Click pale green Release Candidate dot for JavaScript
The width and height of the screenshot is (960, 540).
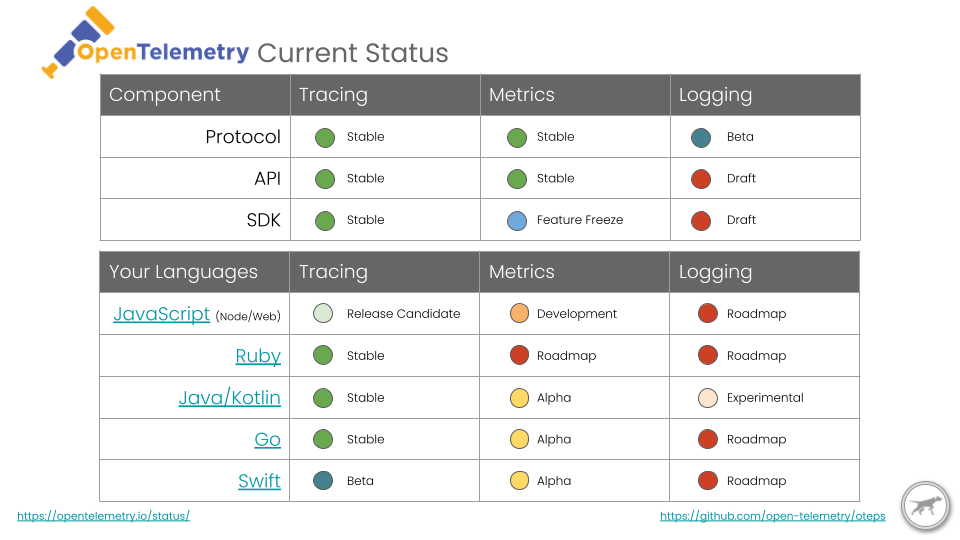click(323, 313)
